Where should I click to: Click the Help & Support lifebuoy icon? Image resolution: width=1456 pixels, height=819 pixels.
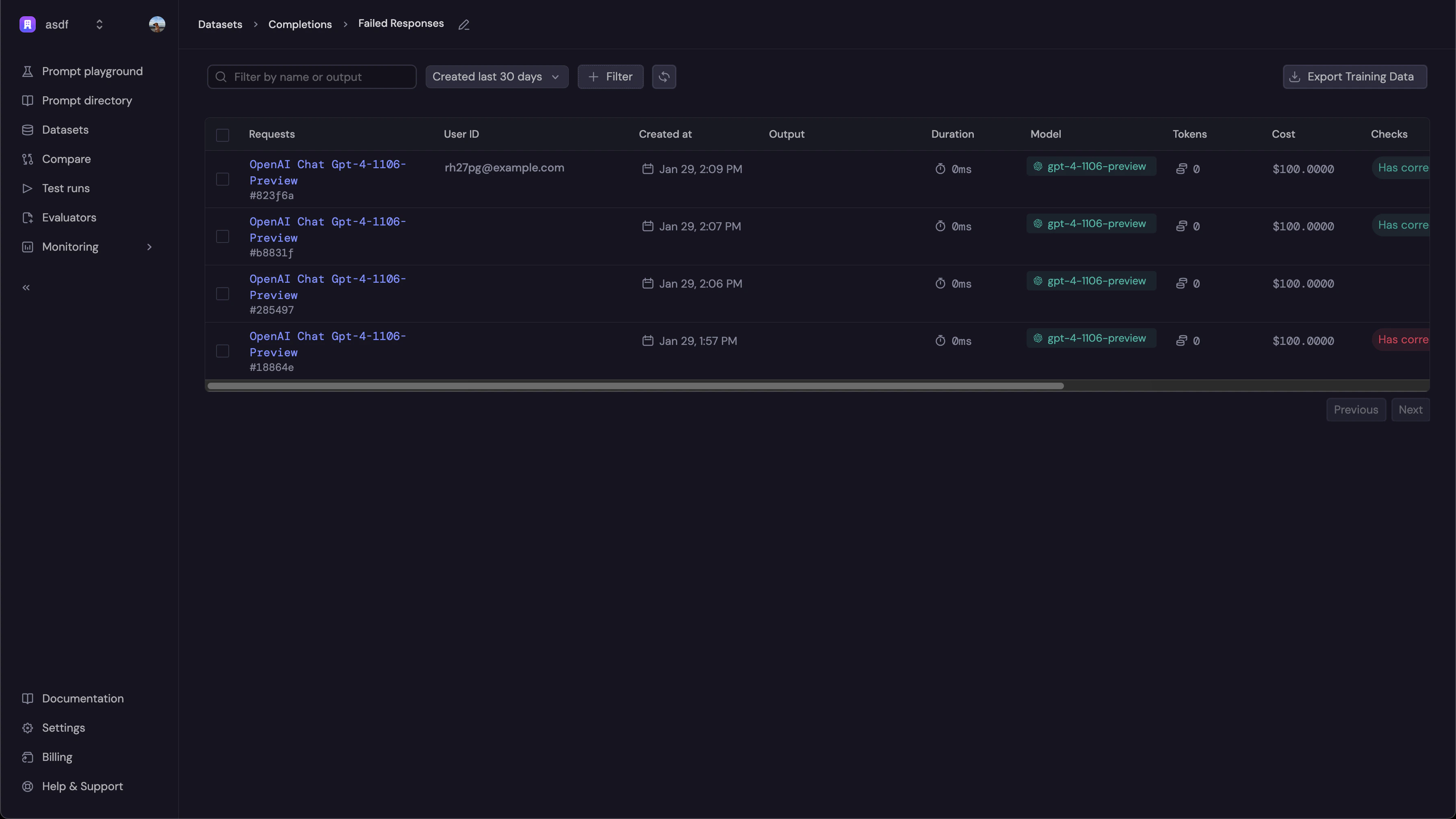point(27,787)
